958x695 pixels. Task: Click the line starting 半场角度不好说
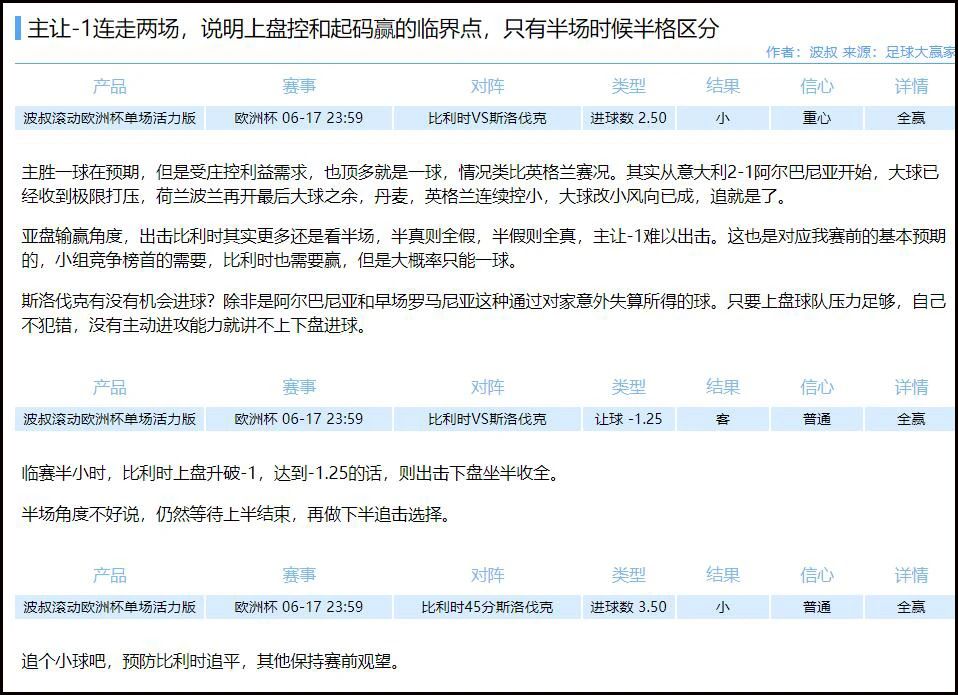[x=236, y=514]
